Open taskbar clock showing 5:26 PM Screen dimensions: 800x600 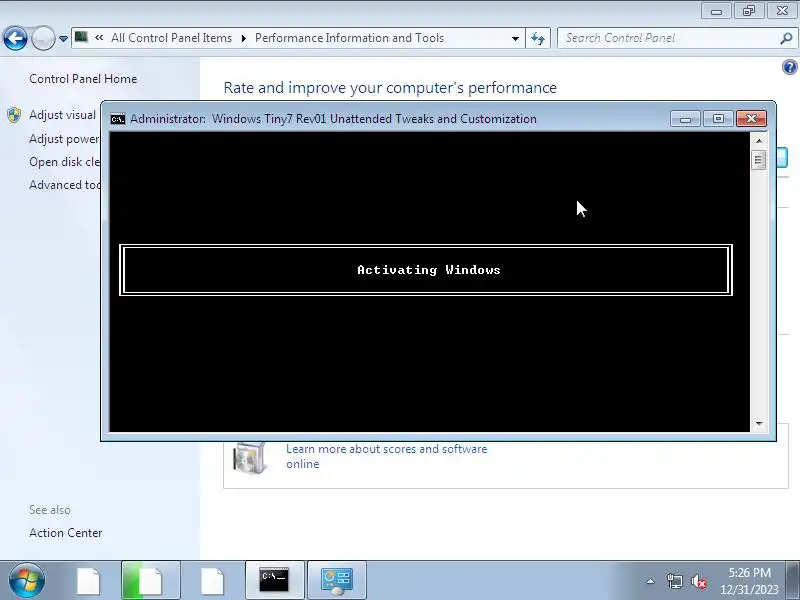tap(749, 581)
